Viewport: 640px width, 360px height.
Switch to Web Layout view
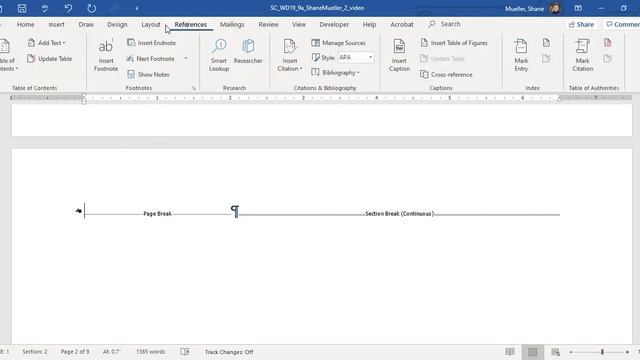tap(555, 352)
